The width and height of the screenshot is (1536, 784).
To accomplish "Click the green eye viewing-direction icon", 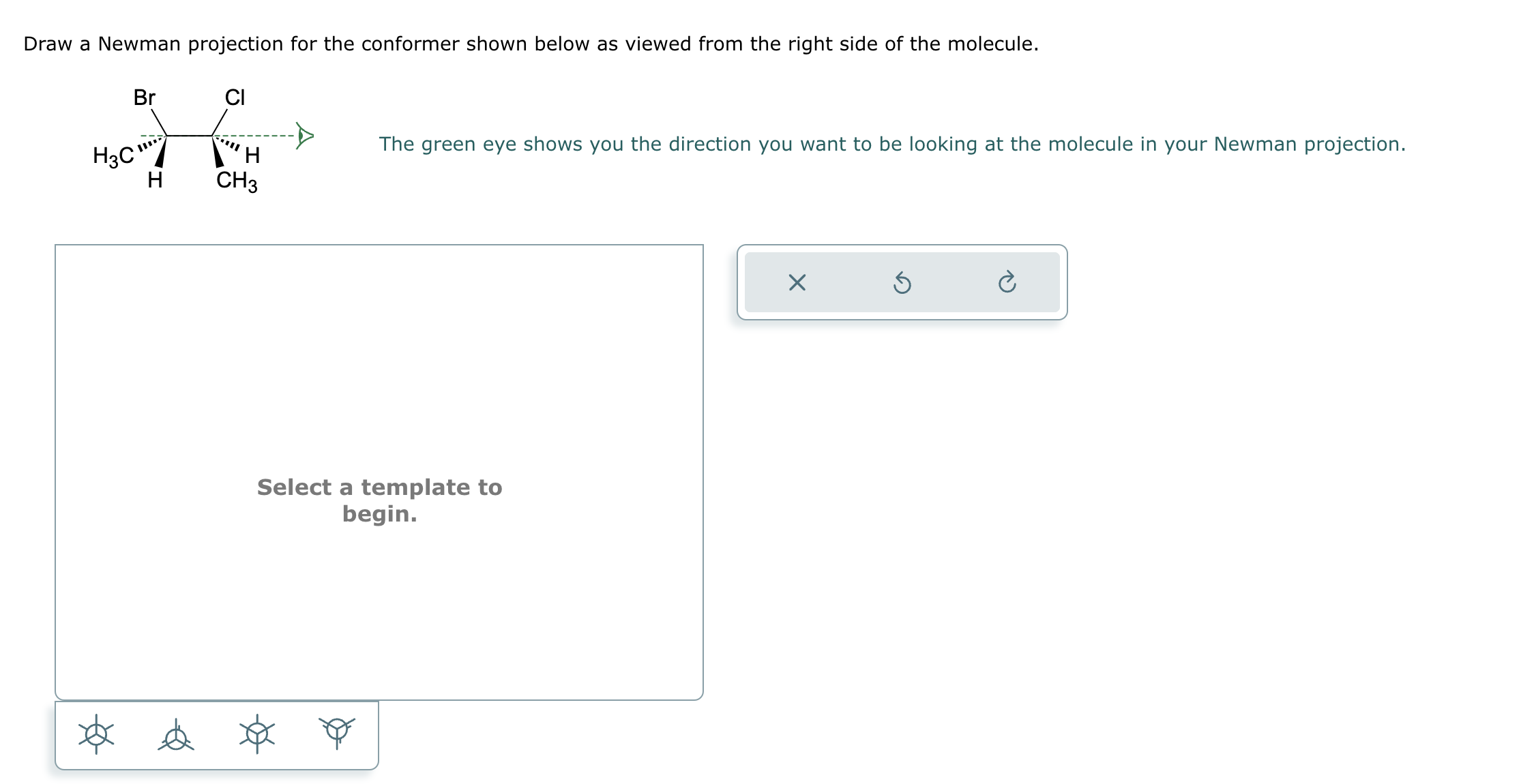I will pyautogui.click(x=304, y=135).
